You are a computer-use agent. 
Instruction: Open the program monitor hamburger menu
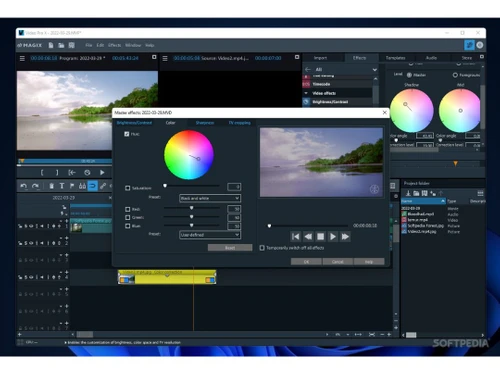coord(22,58)
